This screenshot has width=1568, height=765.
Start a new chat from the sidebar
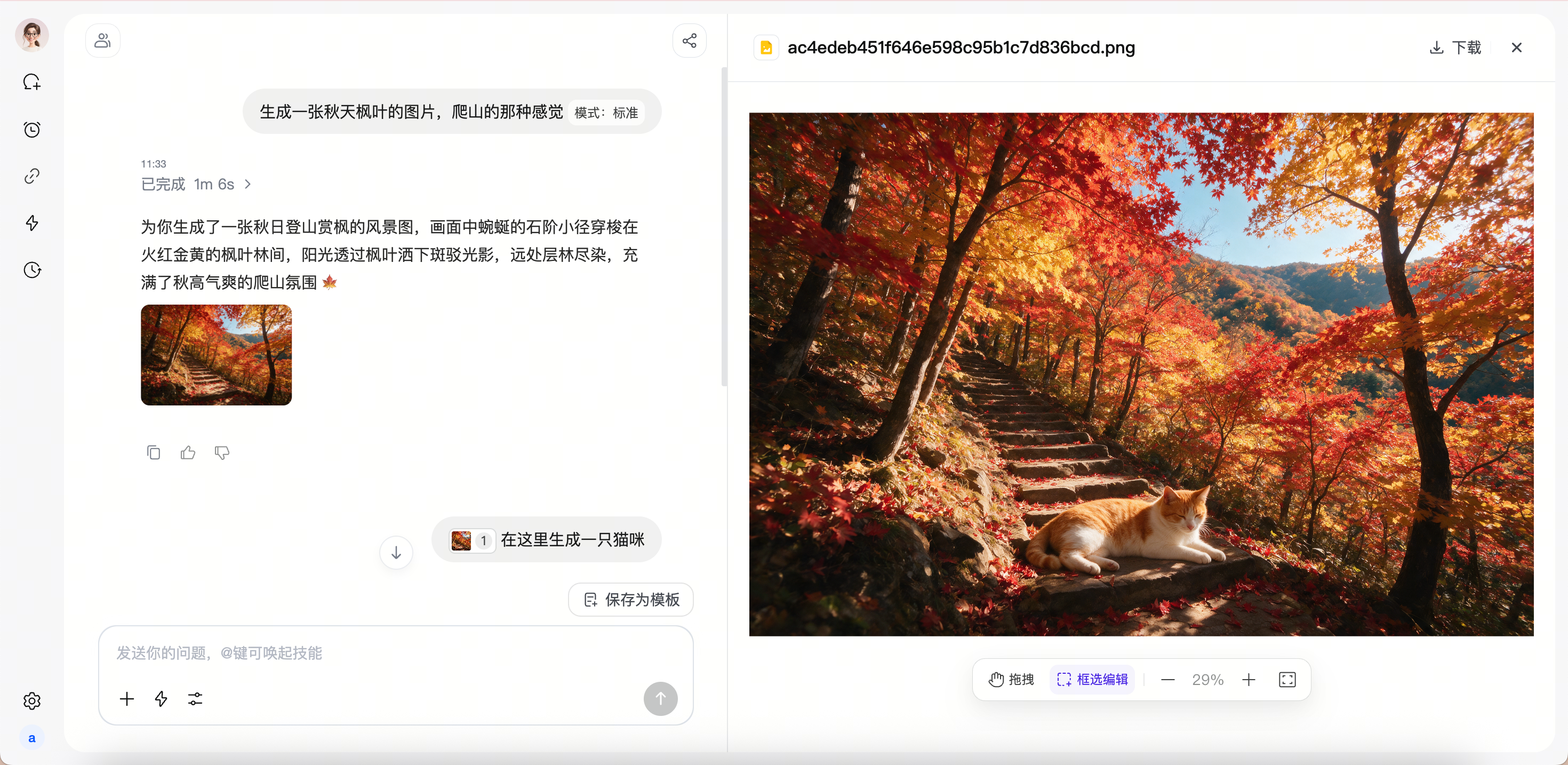pos(31,82)
